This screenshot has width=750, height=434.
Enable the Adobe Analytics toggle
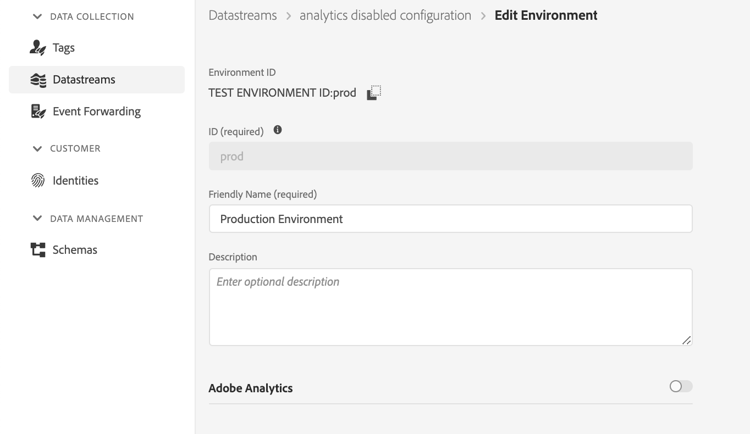pyautogui.click(x=680, y=386)
